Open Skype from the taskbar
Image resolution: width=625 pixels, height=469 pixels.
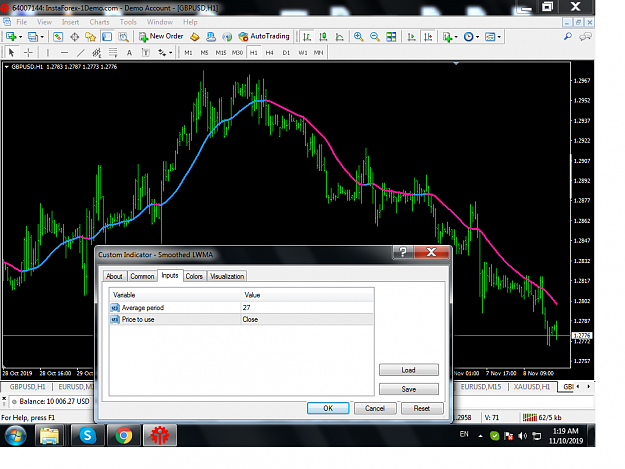[87, 436]
